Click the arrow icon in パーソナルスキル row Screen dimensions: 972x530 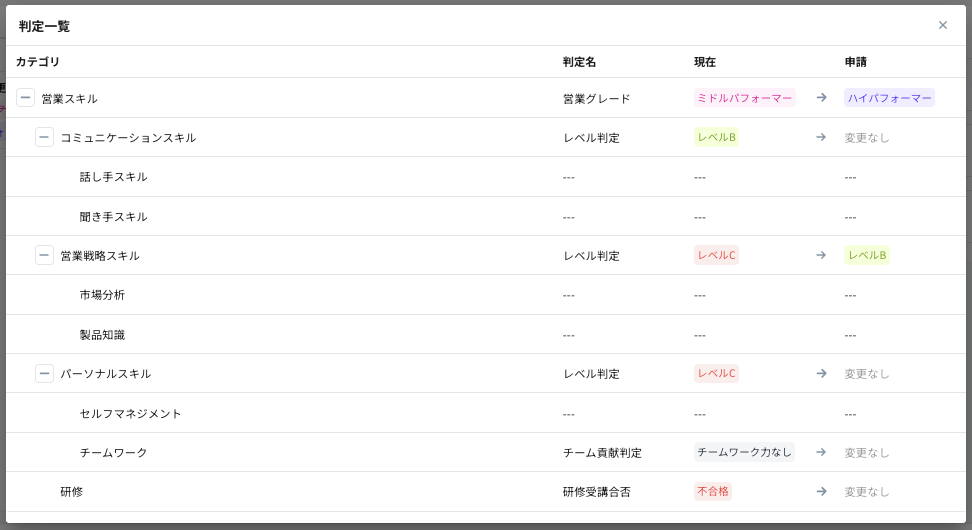click(821, 373)
